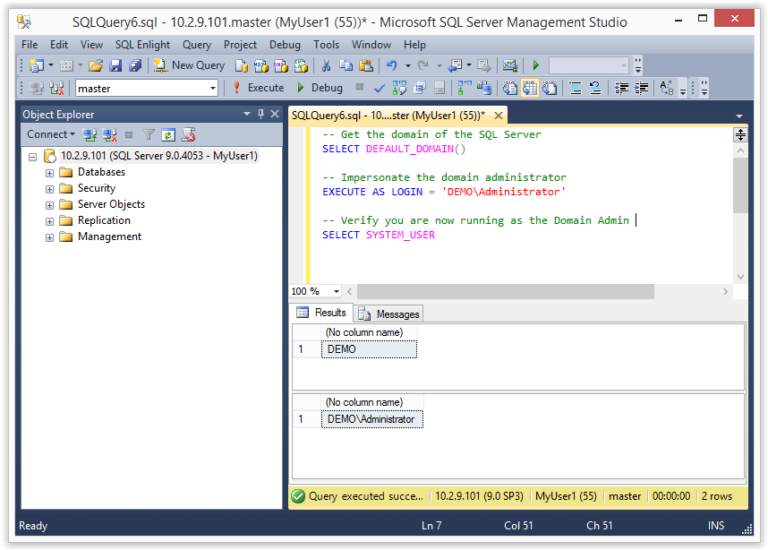
Task: Expand the Replication folder node
Action: [x=49, y=221]
